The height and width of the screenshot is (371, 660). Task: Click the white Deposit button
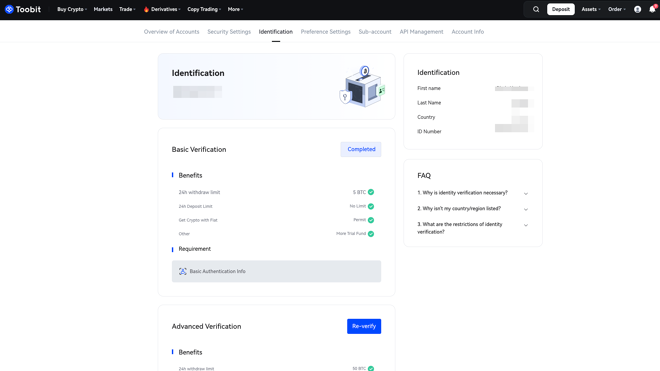561,9
